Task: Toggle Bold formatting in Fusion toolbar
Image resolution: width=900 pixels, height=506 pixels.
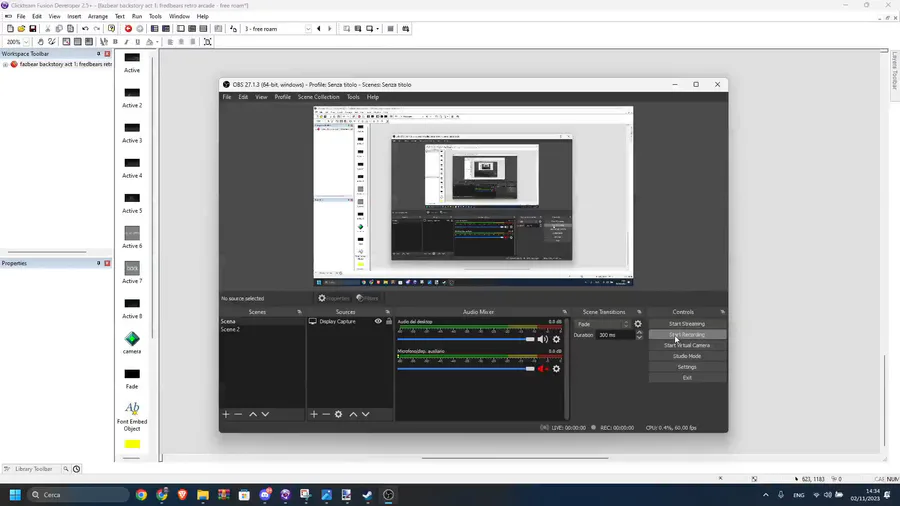Action: (x=115, y=42)
